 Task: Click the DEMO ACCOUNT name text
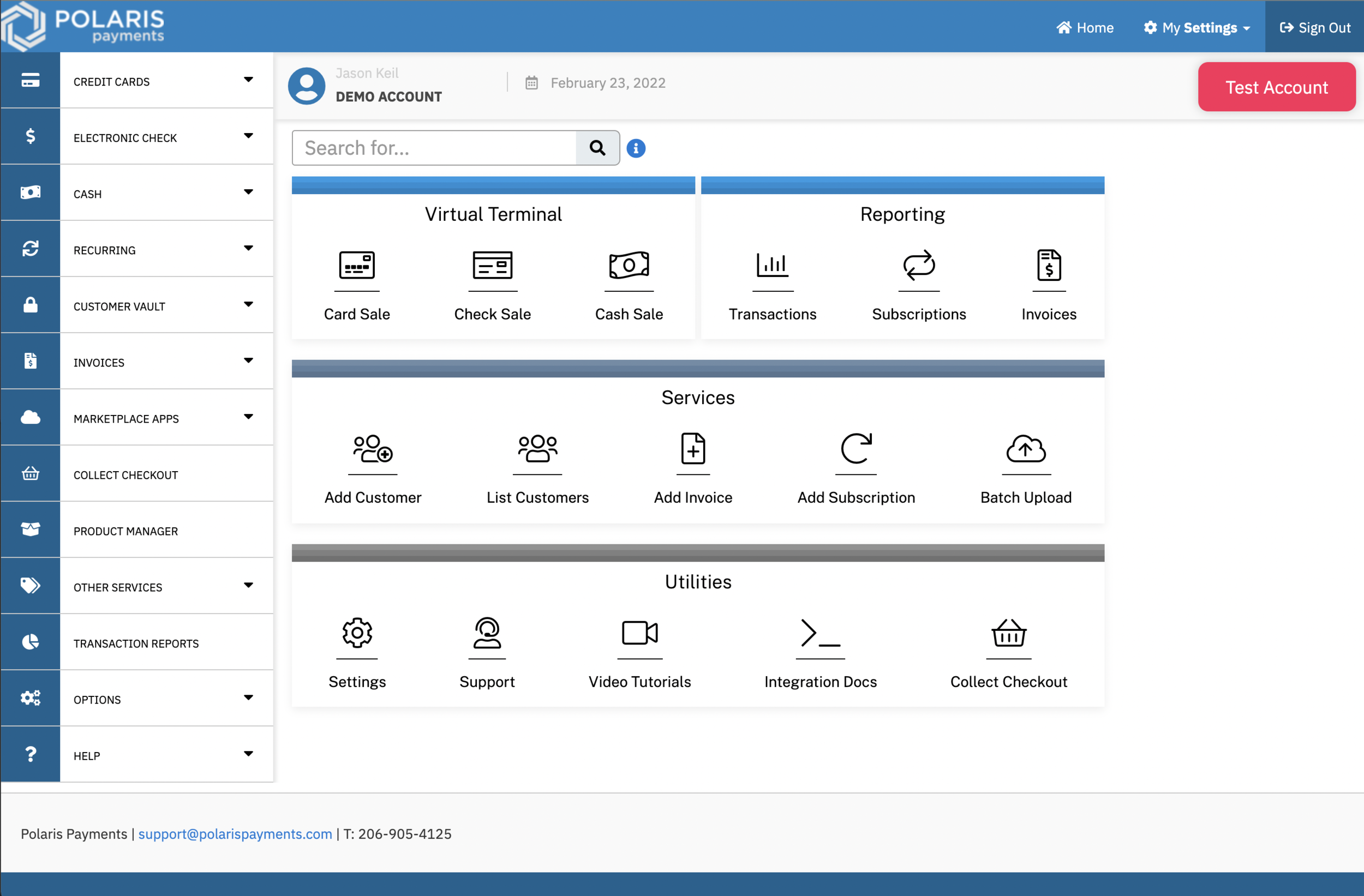(x=388, y=97)
